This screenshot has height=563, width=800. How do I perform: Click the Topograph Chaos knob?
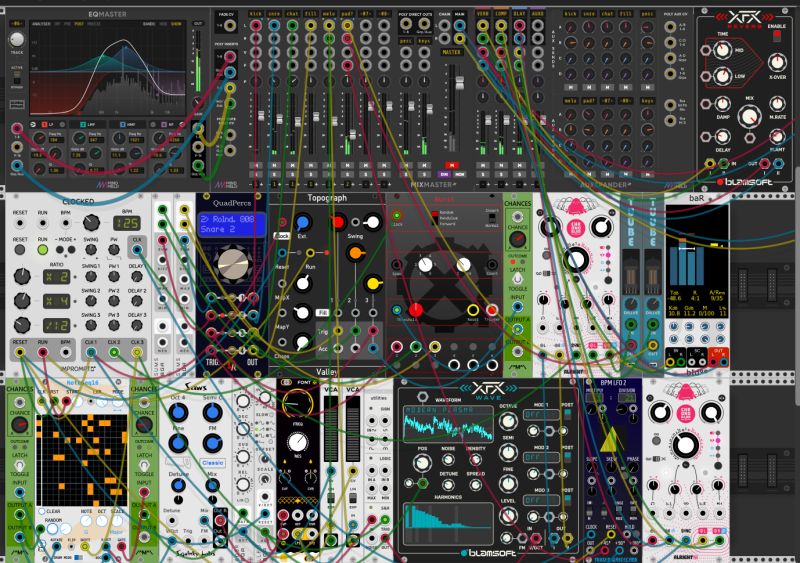pos(303,342)
